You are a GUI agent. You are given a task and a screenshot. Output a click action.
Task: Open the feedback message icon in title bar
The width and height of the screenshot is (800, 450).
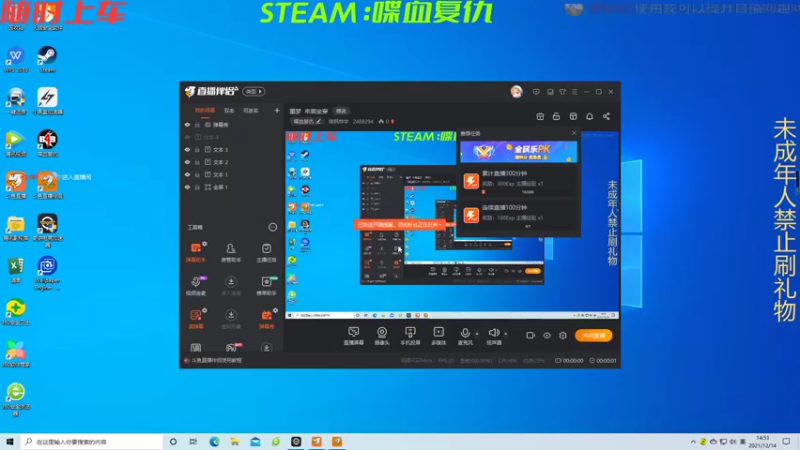[536, 92]
